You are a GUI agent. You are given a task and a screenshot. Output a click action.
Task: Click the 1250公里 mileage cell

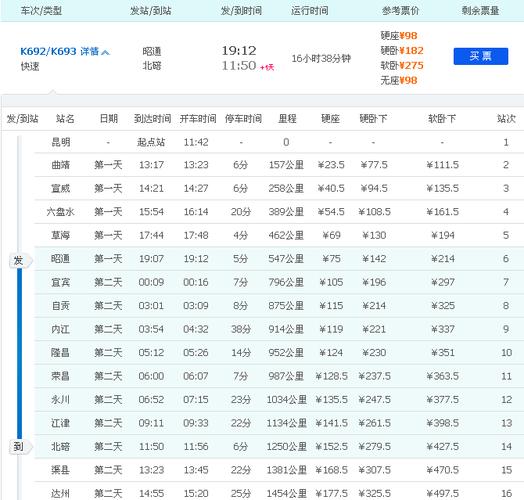point(286,447)
